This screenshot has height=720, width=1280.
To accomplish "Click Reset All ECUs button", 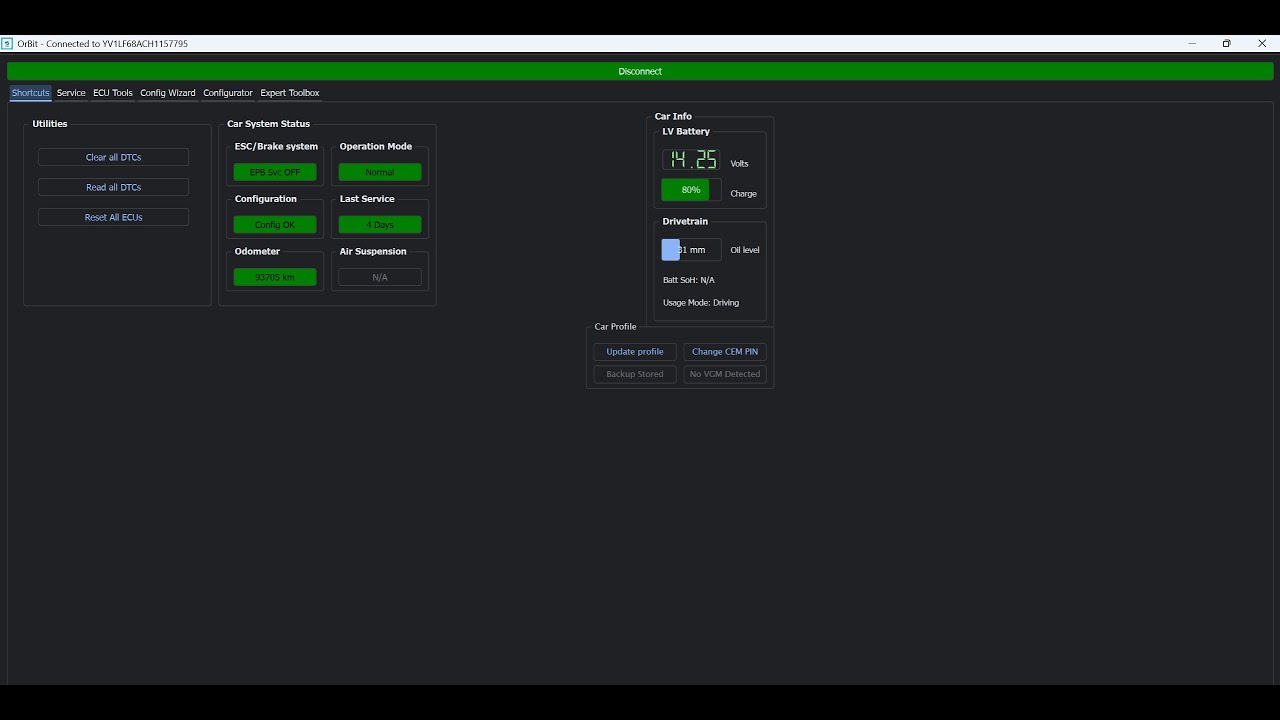I will click(113, 217).
